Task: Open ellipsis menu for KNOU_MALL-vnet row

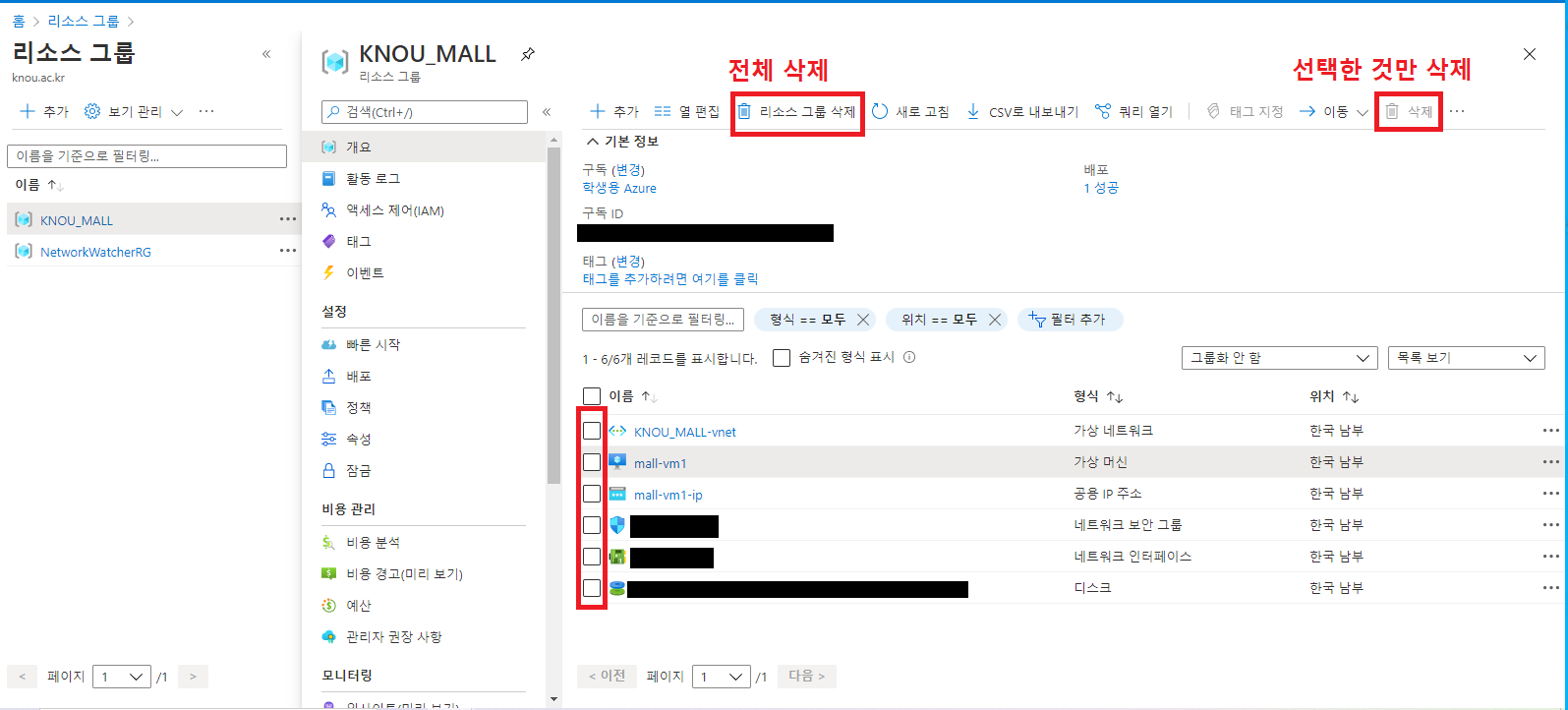Action: coord(1550,431)
